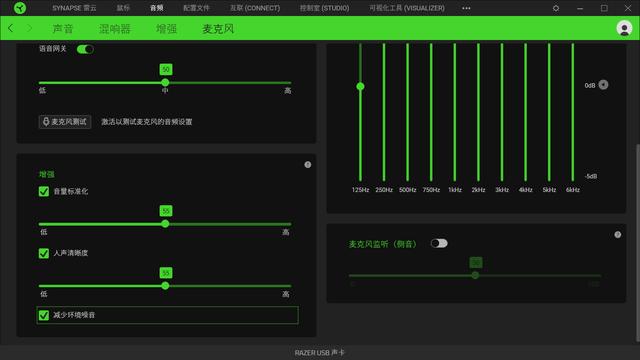
Task: Open the 可视化工具 (VISUALIZER) tab
Action: [407, 8]
